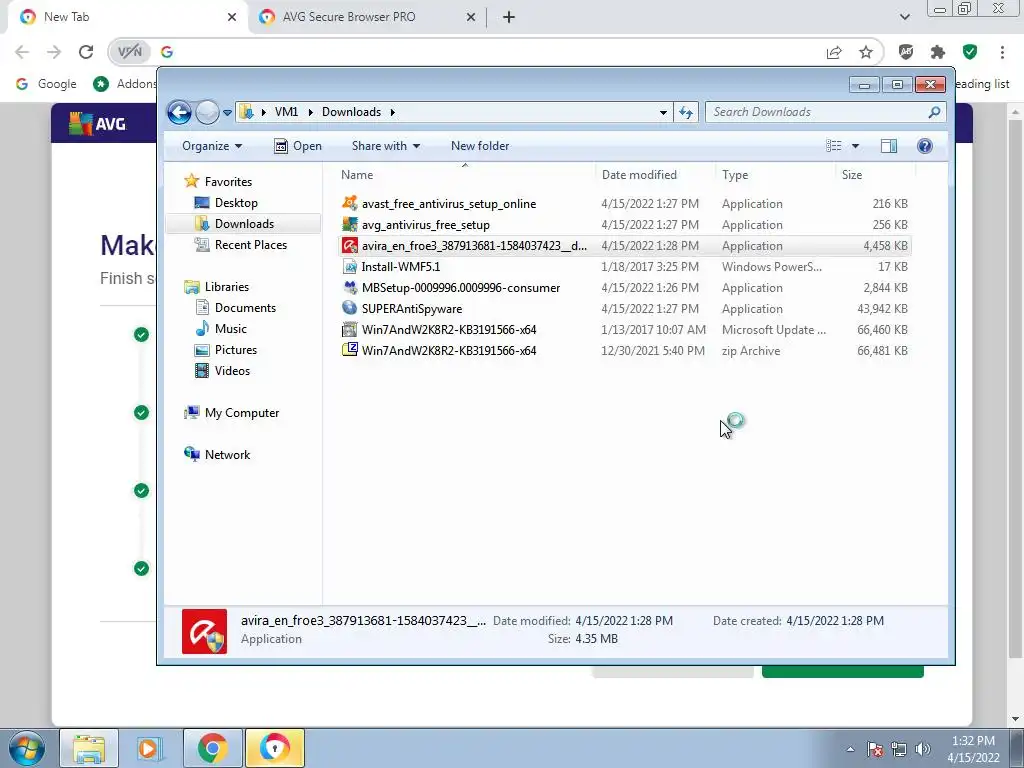1024x768 pixels.
Task: Open the Windows Start menu
Action: point(27,748)
